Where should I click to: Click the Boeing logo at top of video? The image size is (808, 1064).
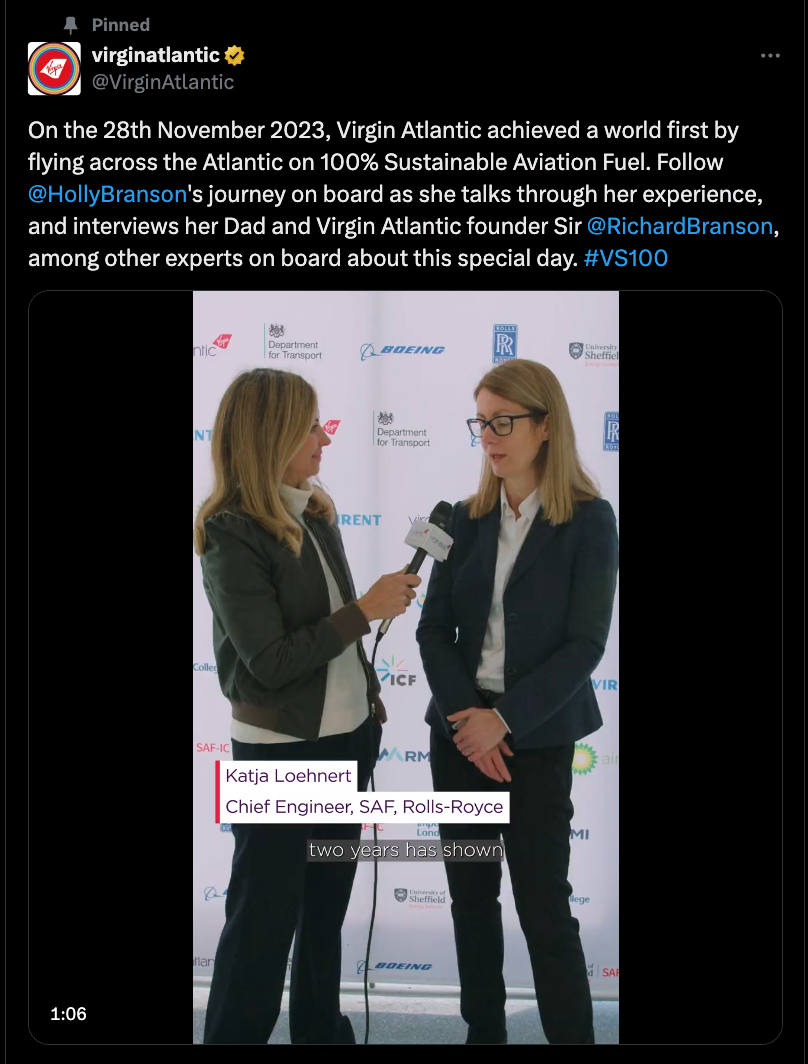tap(402, 350)
